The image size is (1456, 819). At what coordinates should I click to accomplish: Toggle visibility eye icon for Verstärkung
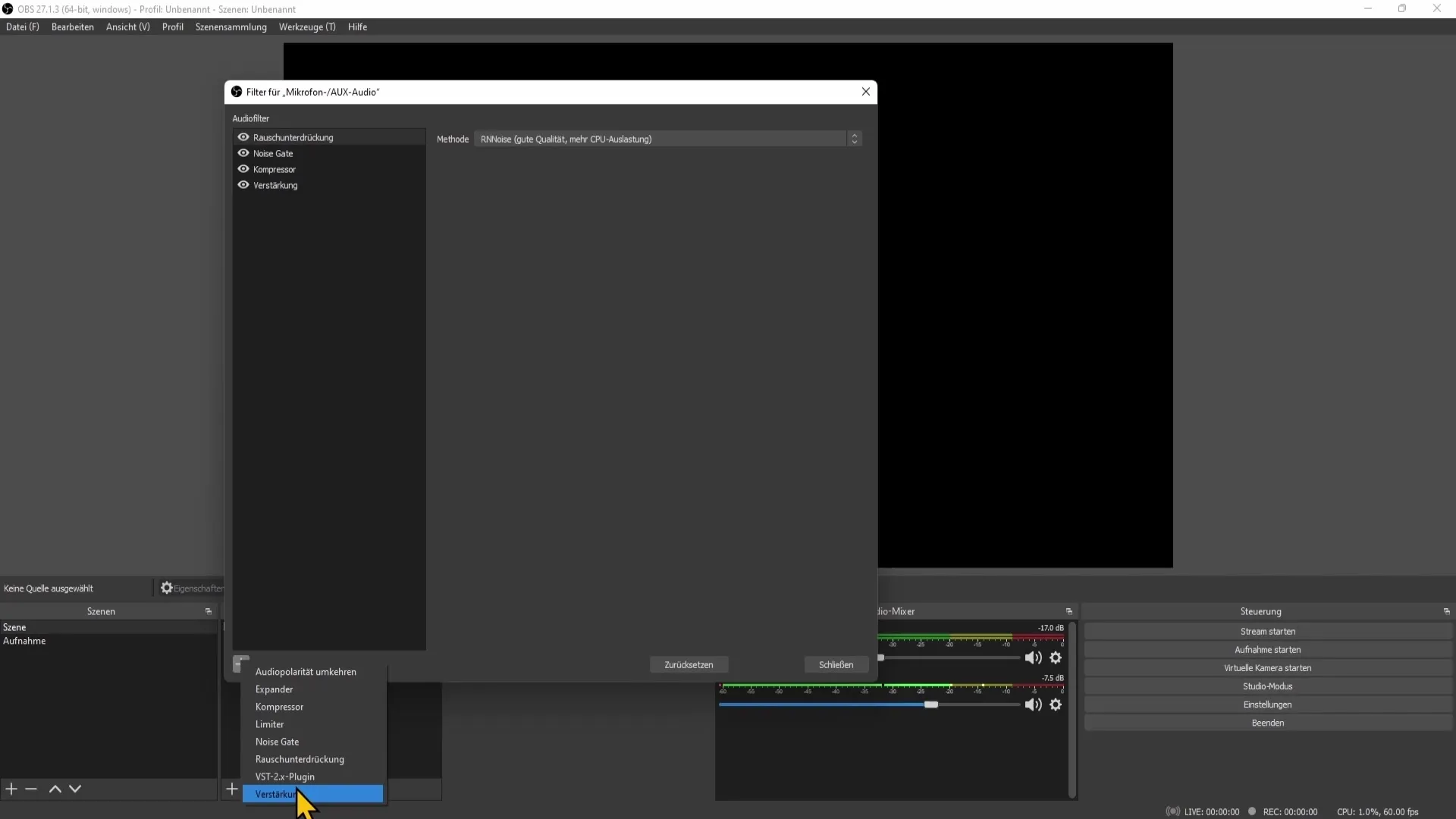coord(243,185)
